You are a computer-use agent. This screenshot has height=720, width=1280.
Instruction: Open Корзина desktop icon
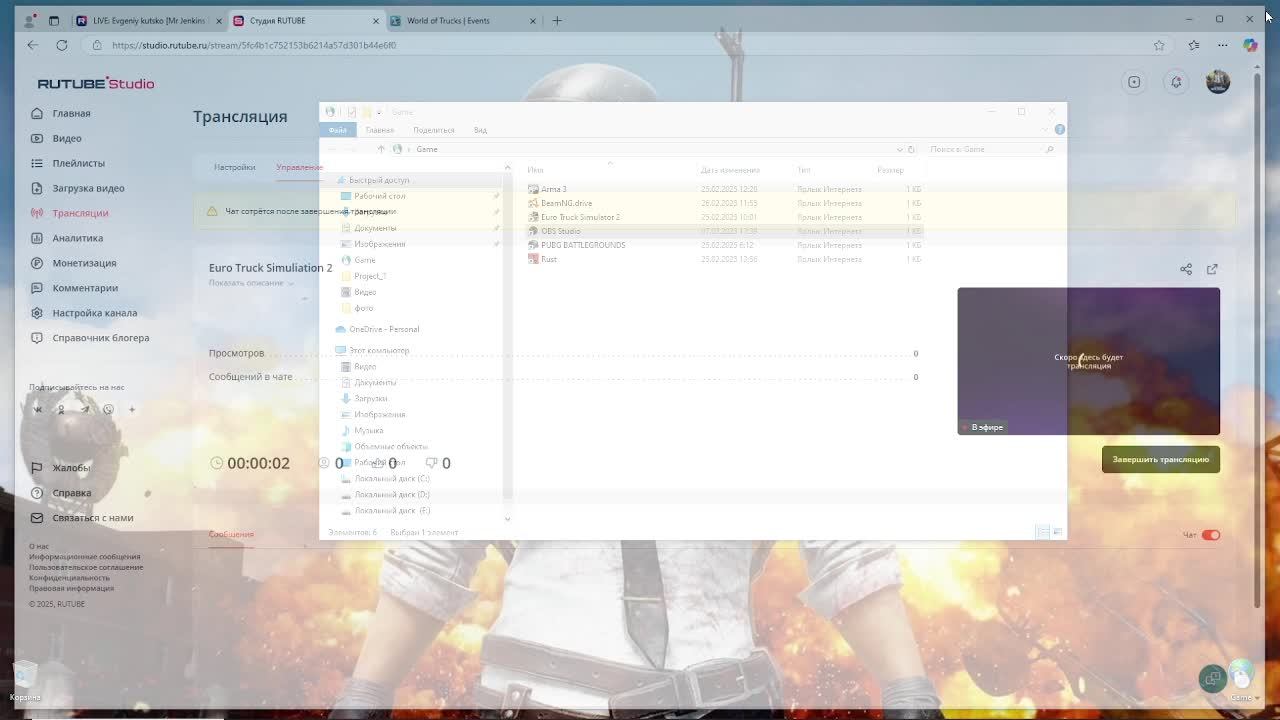(25, 681)
